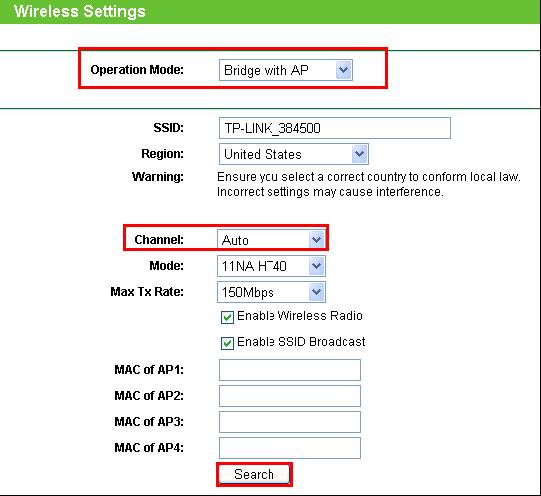Click the MAC of AP2 input field
Screen dimensions: 541x496
[x=290, y=396]
